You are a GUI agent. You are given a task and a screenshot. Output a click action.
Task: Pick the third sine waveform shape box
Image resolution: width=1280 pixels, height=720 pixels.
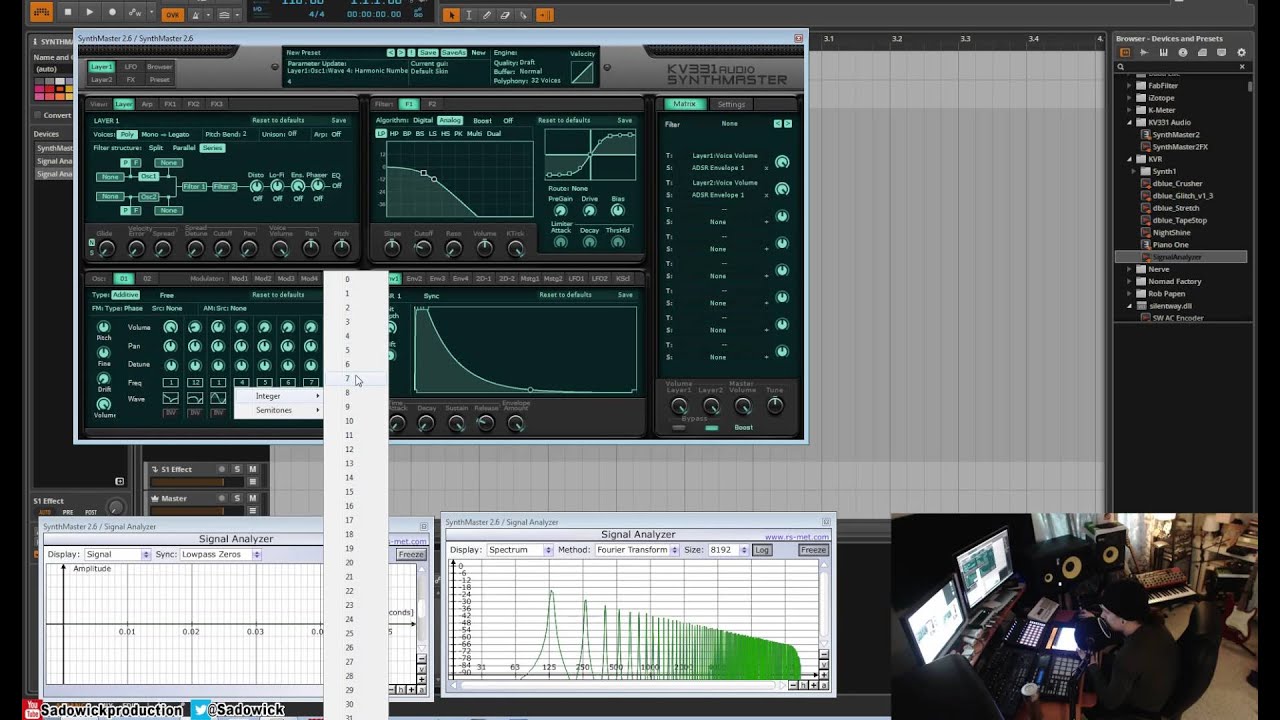coord(217,398)
